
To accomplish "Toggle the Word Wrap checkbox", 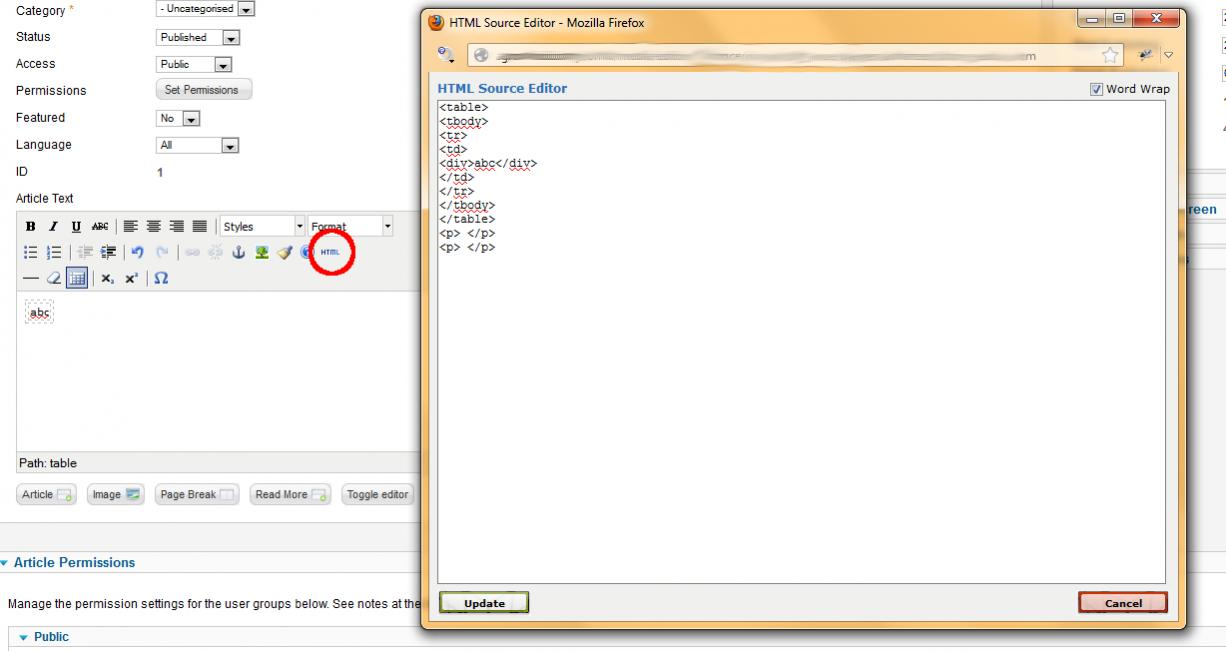I will click(x=1097, y=89).
